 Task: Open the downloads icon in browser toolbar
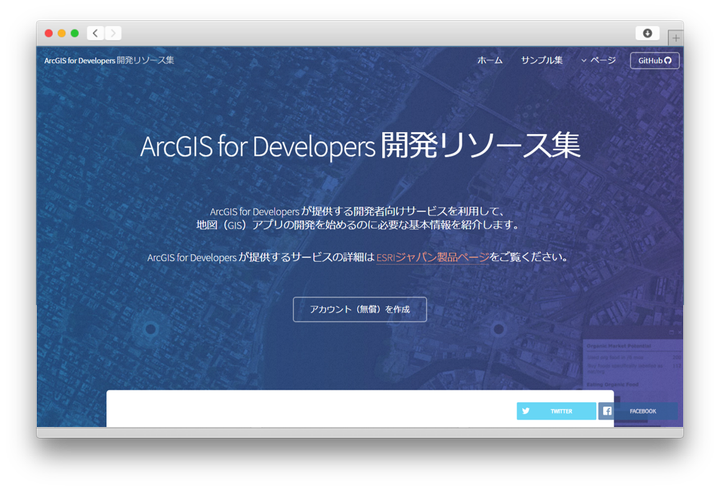coord(647,33)
